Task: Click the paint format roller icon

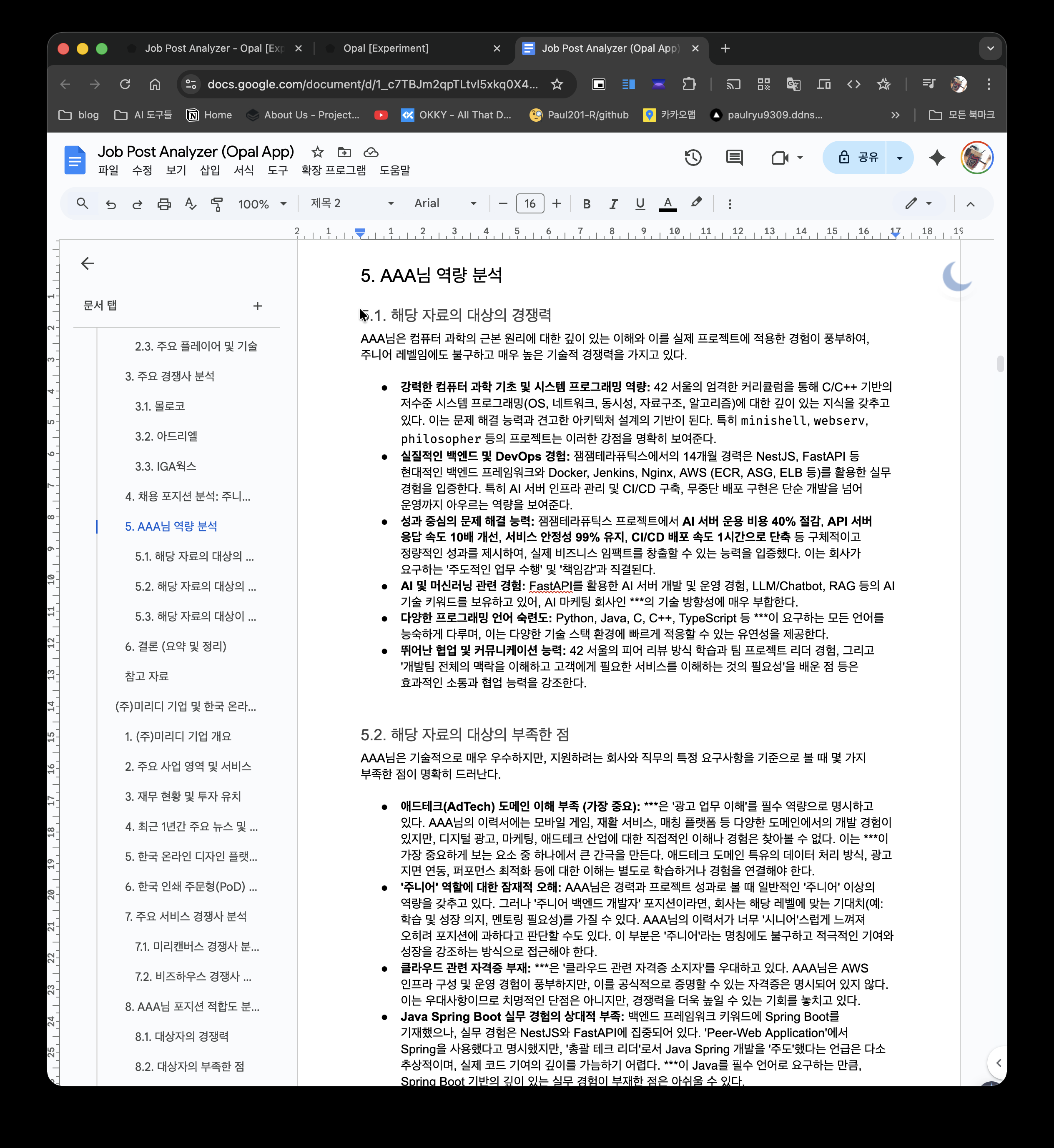Action: pyautogui.click(x=217, y=203)
